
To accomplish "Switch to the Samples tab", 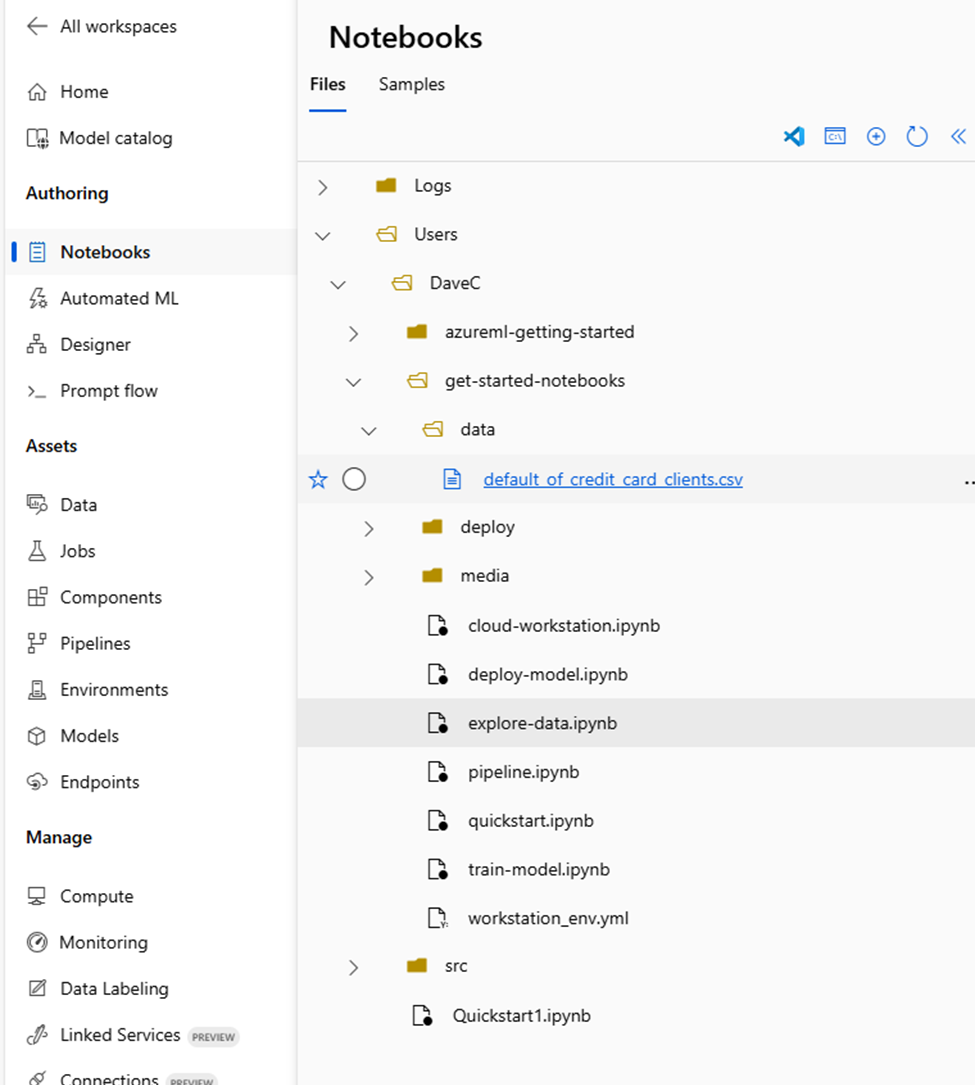I will tap(412, 84).
